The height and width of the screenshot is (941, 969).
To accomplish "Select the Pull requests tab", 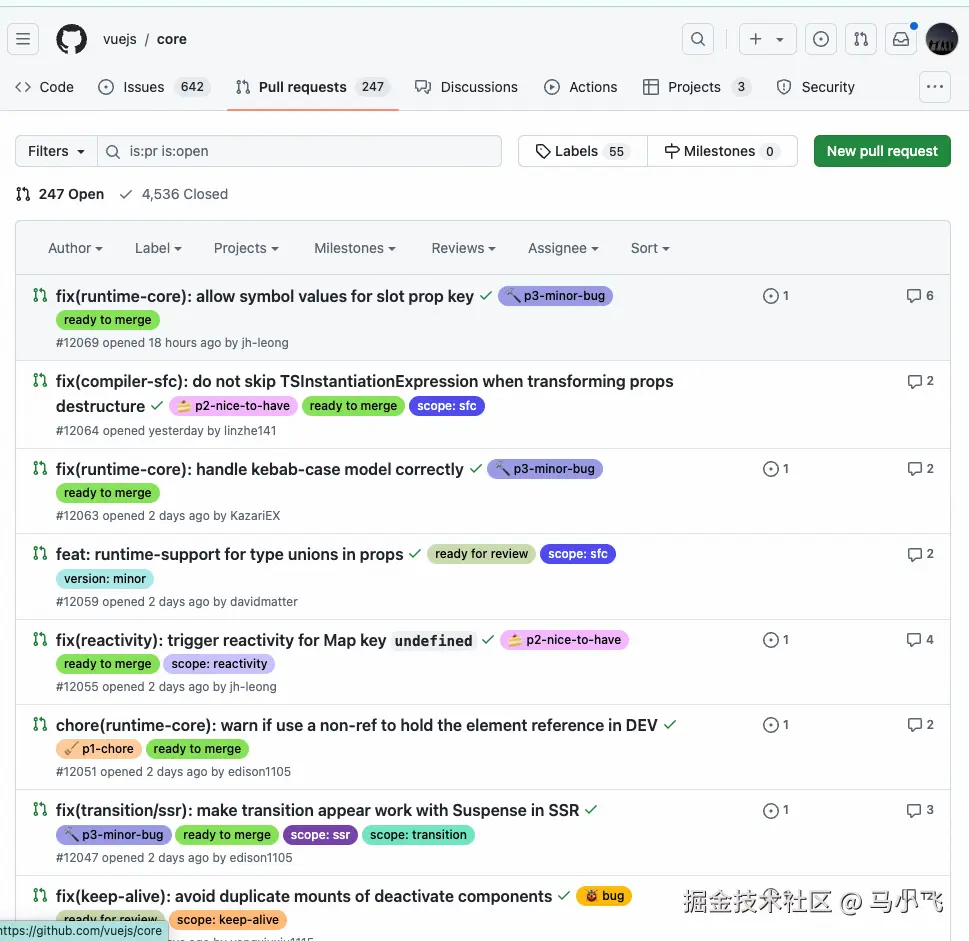I will pos(313,87).
